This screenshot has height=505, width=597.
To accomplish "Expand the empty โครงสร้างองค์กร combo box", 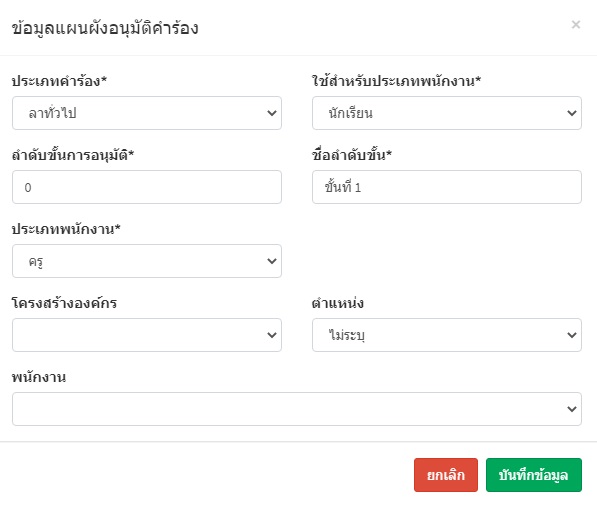I will [147, 335].
